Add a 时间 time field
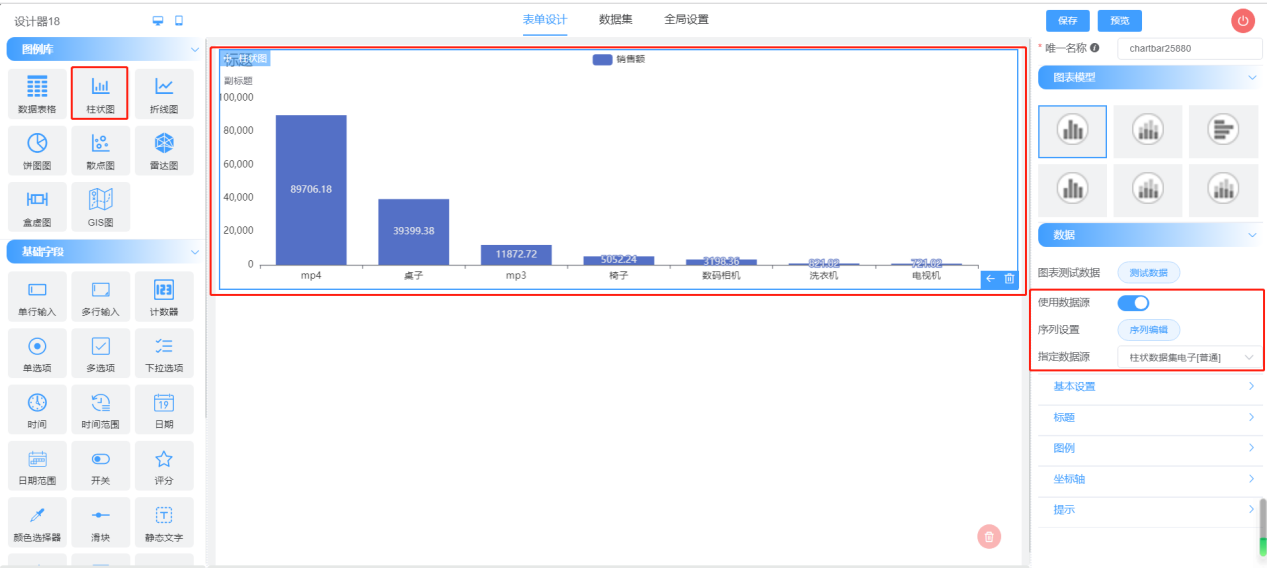 tap(37, 410)
